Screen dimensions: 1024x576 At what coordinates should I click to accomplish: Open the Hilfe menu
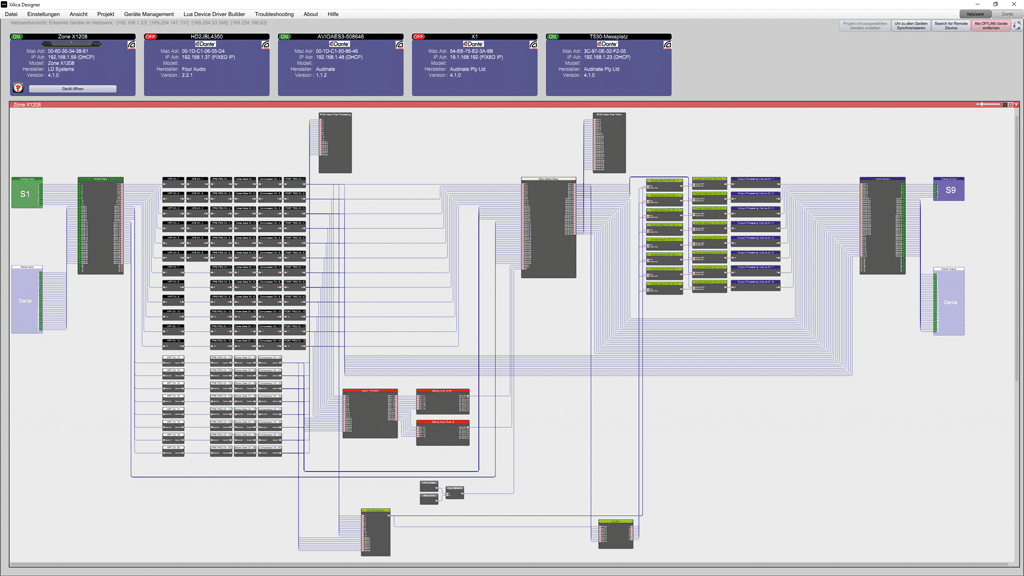pyautogui.click(x=333, y=14)
